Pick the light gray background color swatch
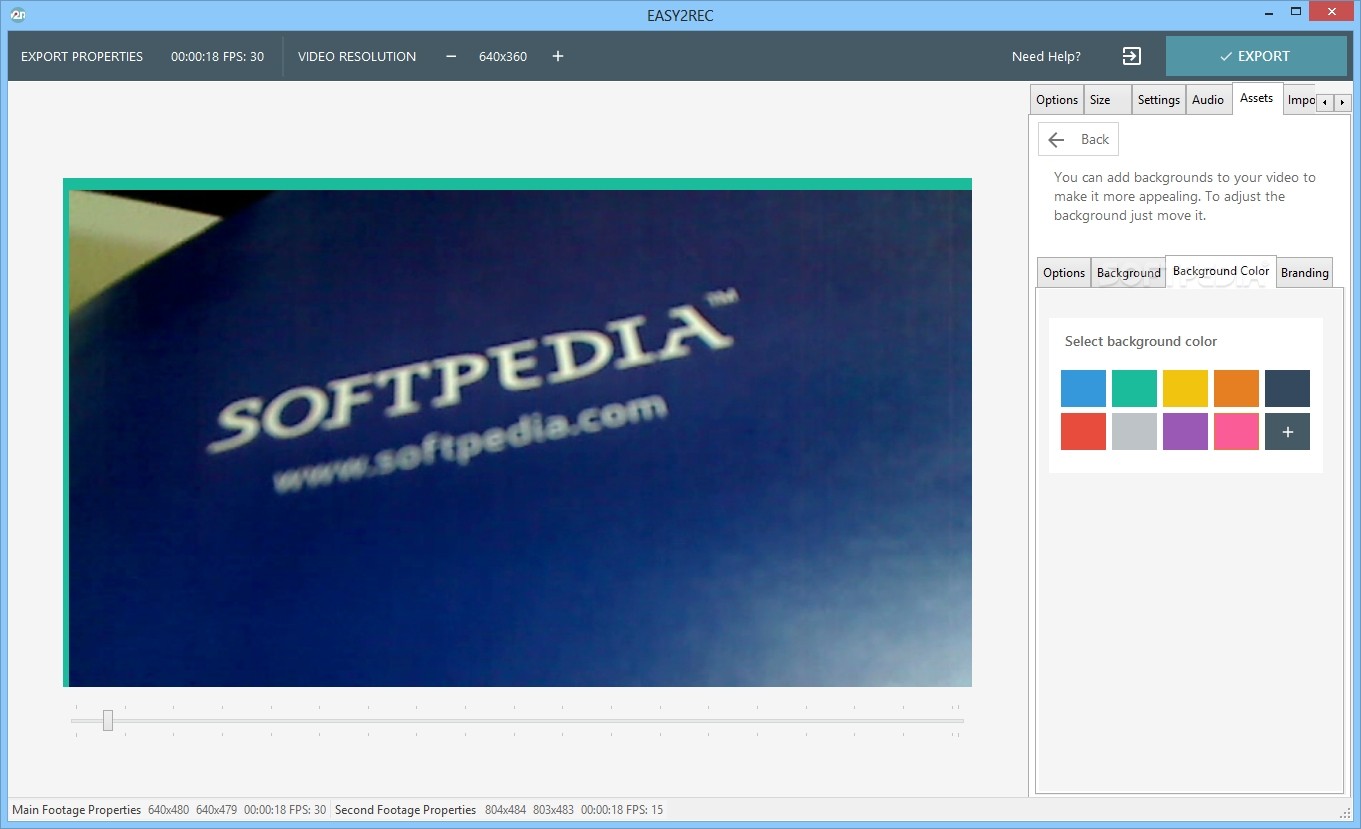The width and height of the screenshot is (1361, 829). (1134, 432)
